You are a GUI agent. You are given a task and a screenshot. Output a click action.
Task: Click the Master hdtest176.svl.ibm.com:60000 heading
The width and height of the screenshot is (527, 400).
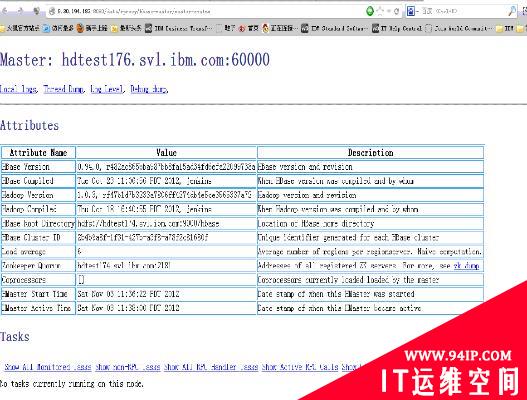point(135,60)
